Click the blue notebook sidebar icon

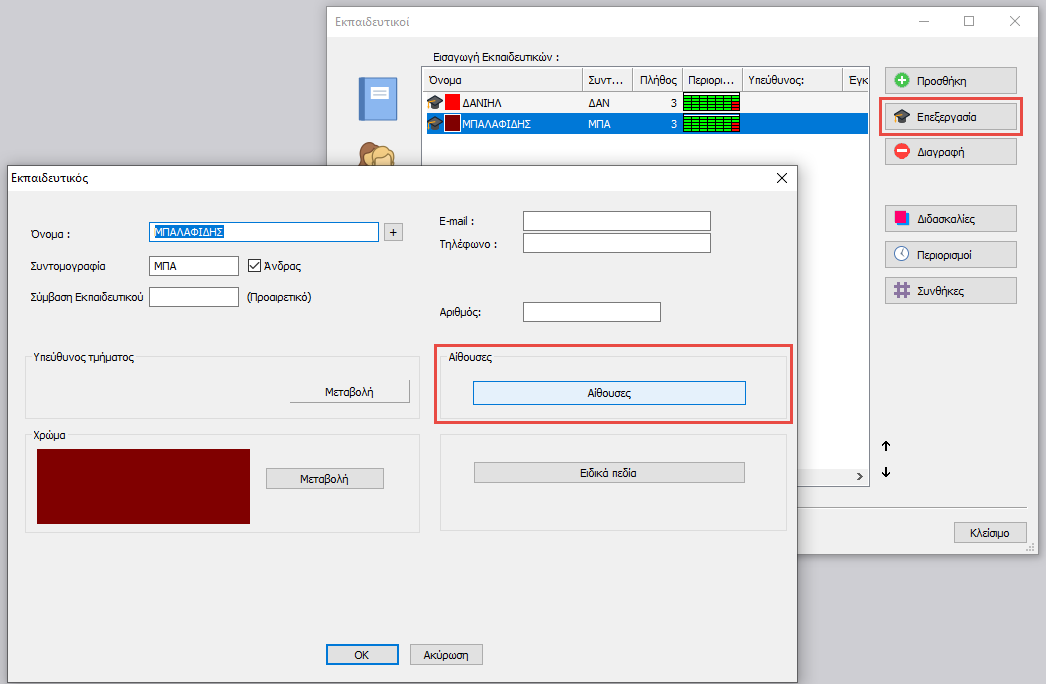coord(378,98)
